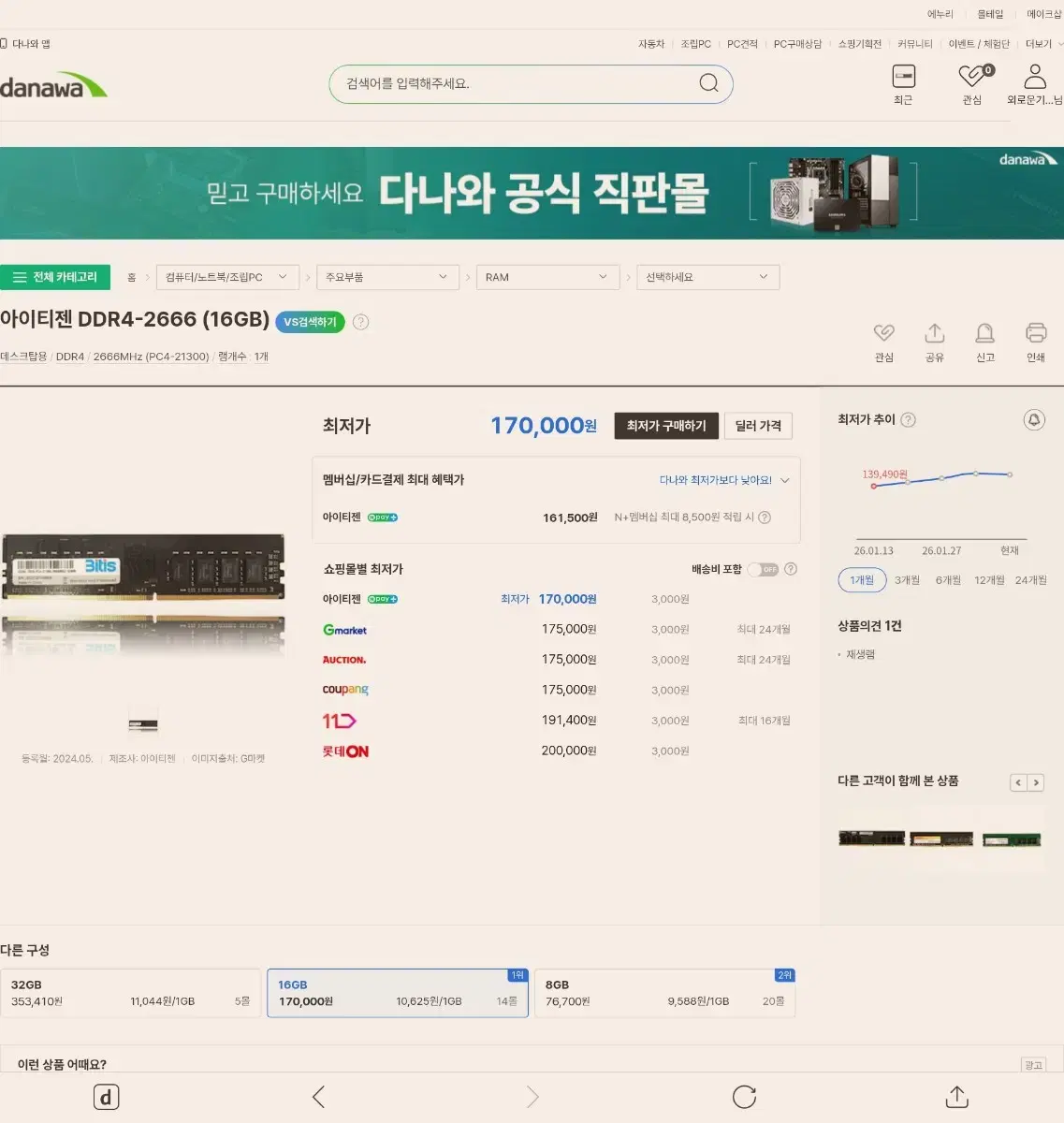Expand 다나와 최저가보다 낮아요! chevron

tap(785, 480)
